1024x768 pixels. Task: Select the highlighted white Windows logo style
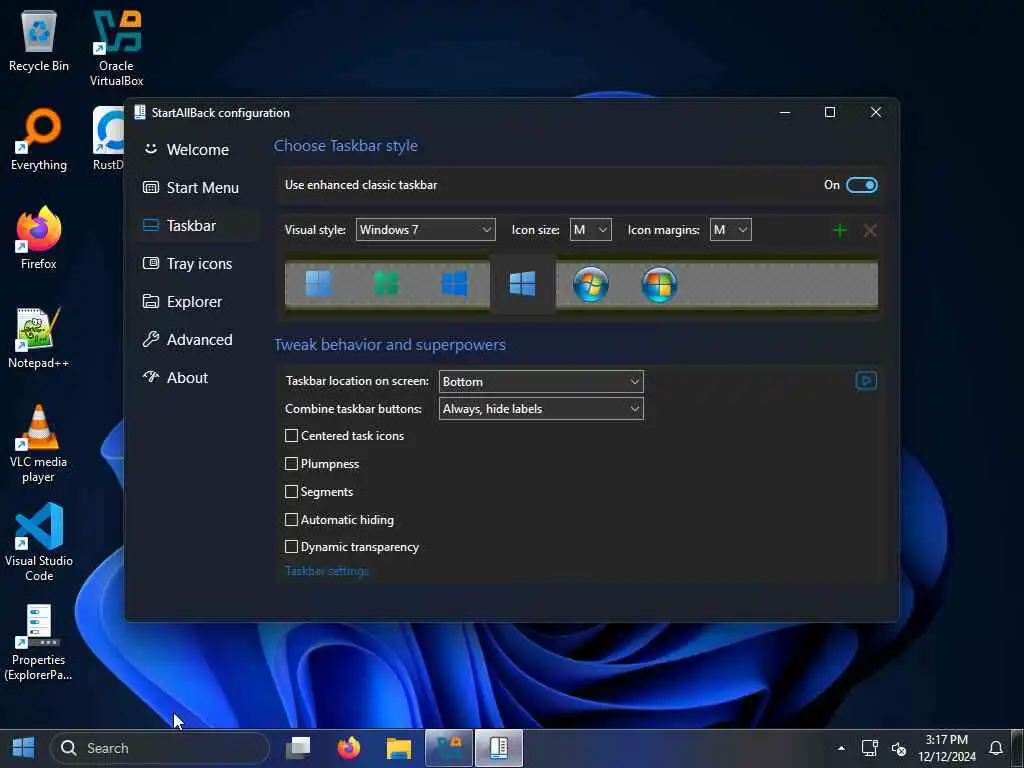tap(522, 284)
